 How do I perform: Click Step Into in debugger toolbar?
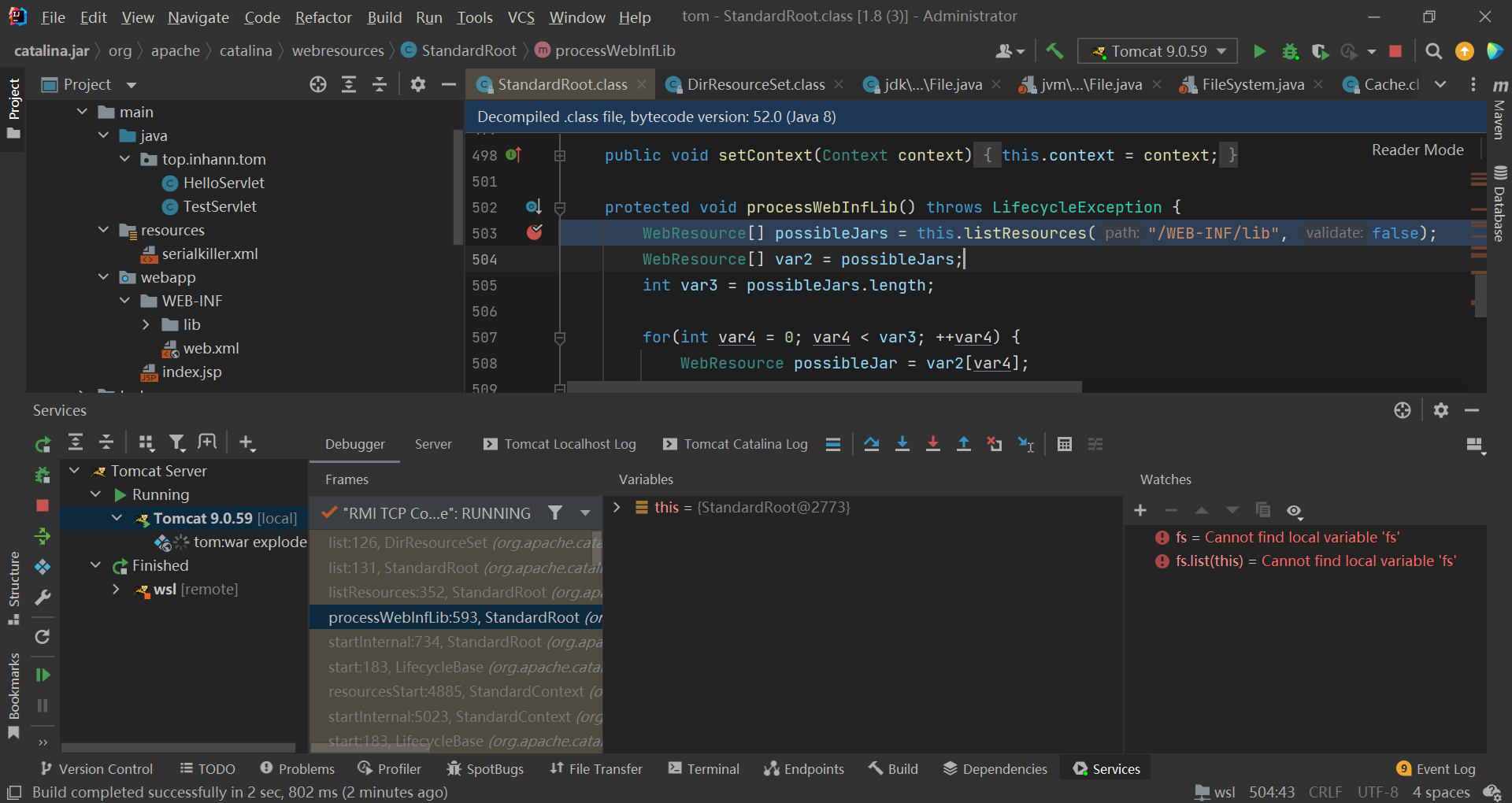coord(902,444)
